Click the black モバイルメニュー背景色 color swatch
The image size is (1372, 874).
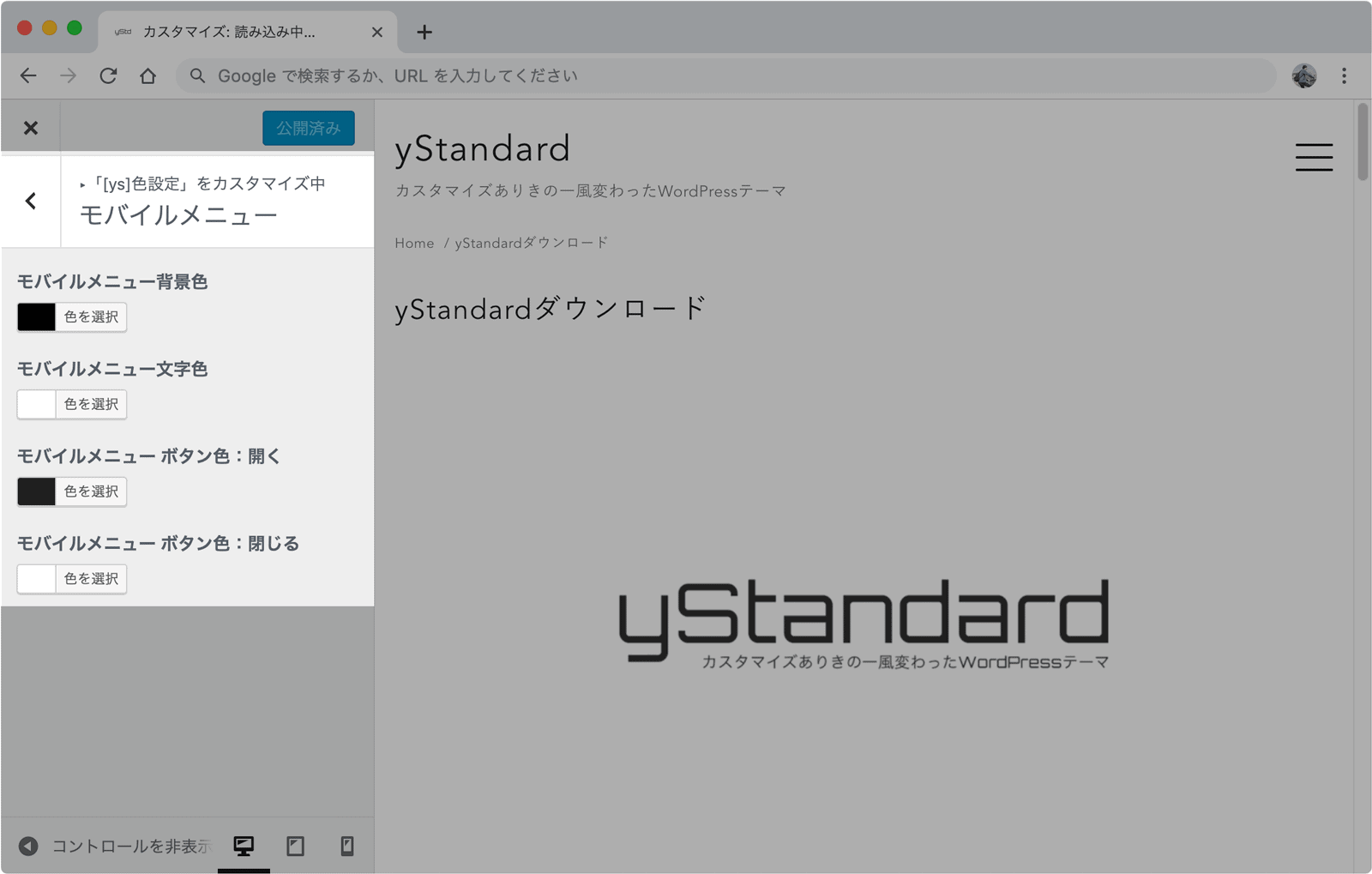(x=37, y=317)
